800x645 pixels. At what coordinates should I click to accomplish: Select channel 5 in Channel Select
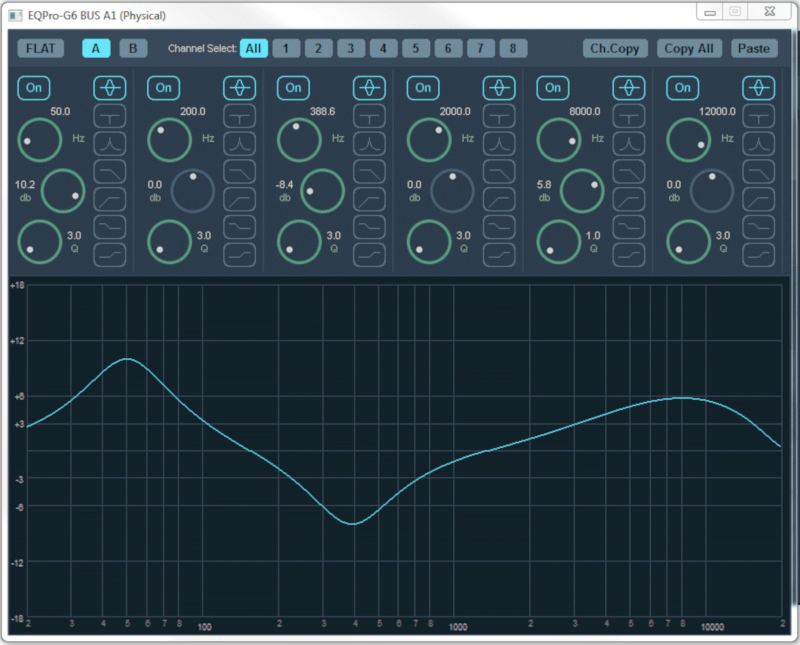point(416,48)
